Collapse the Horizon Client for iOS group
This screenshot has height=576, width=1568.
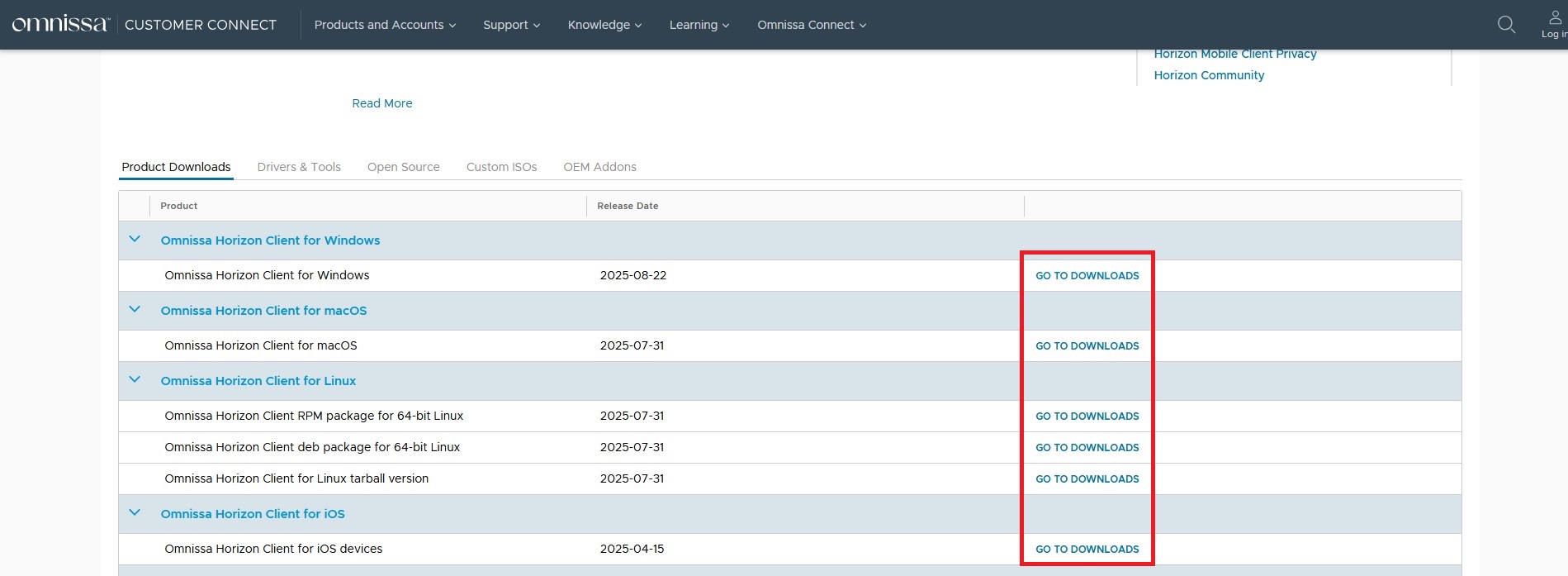[135, 513]
